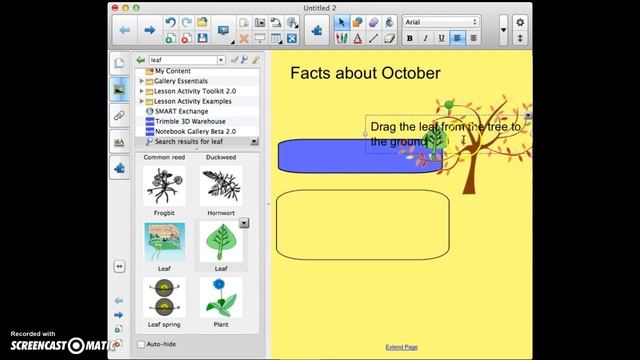Viewport: 640px width, 360px height.
Task: Go to the next page with the forward arrow
Action: [x=149, y=30]
